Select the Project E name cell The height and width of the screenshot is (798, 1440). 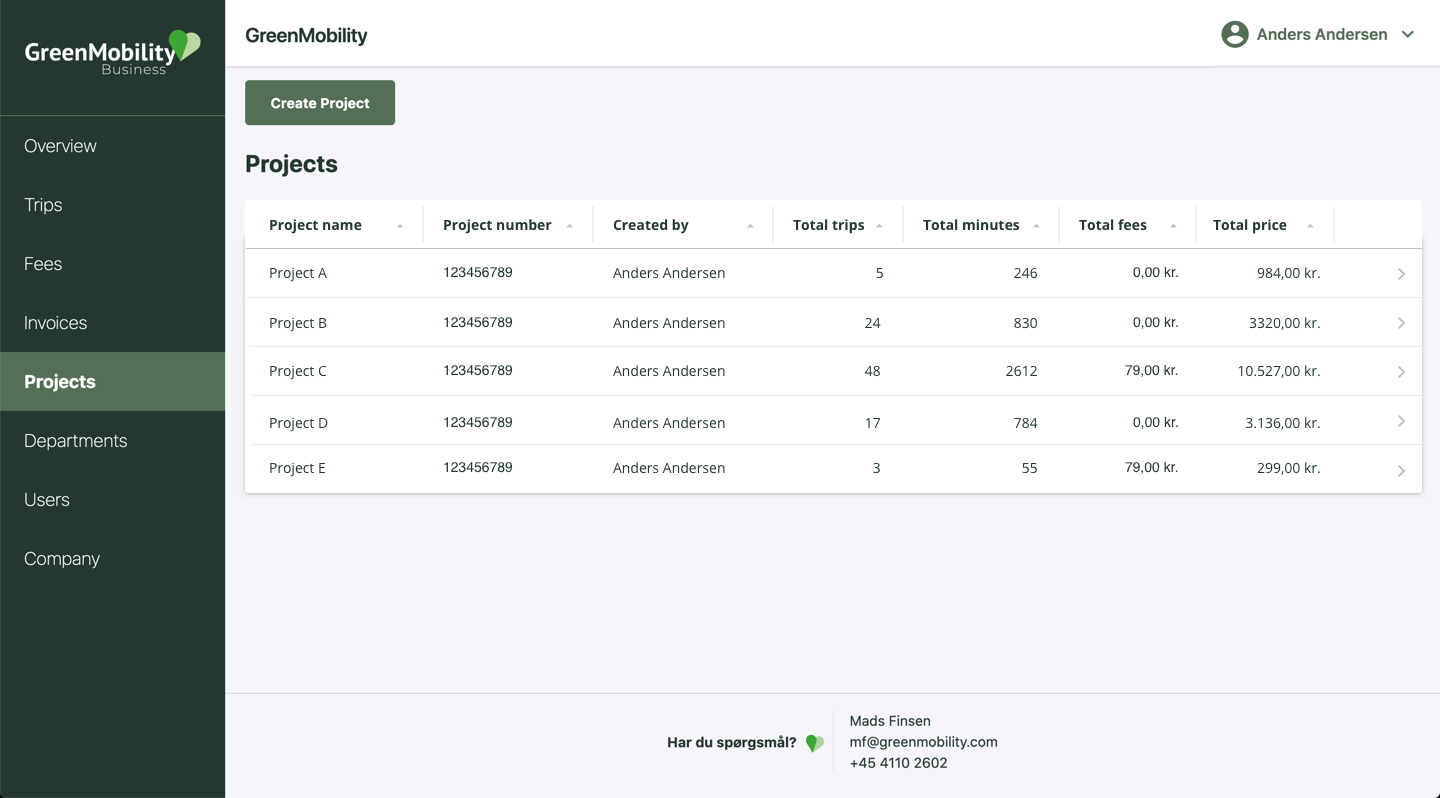tap(297, 468)
